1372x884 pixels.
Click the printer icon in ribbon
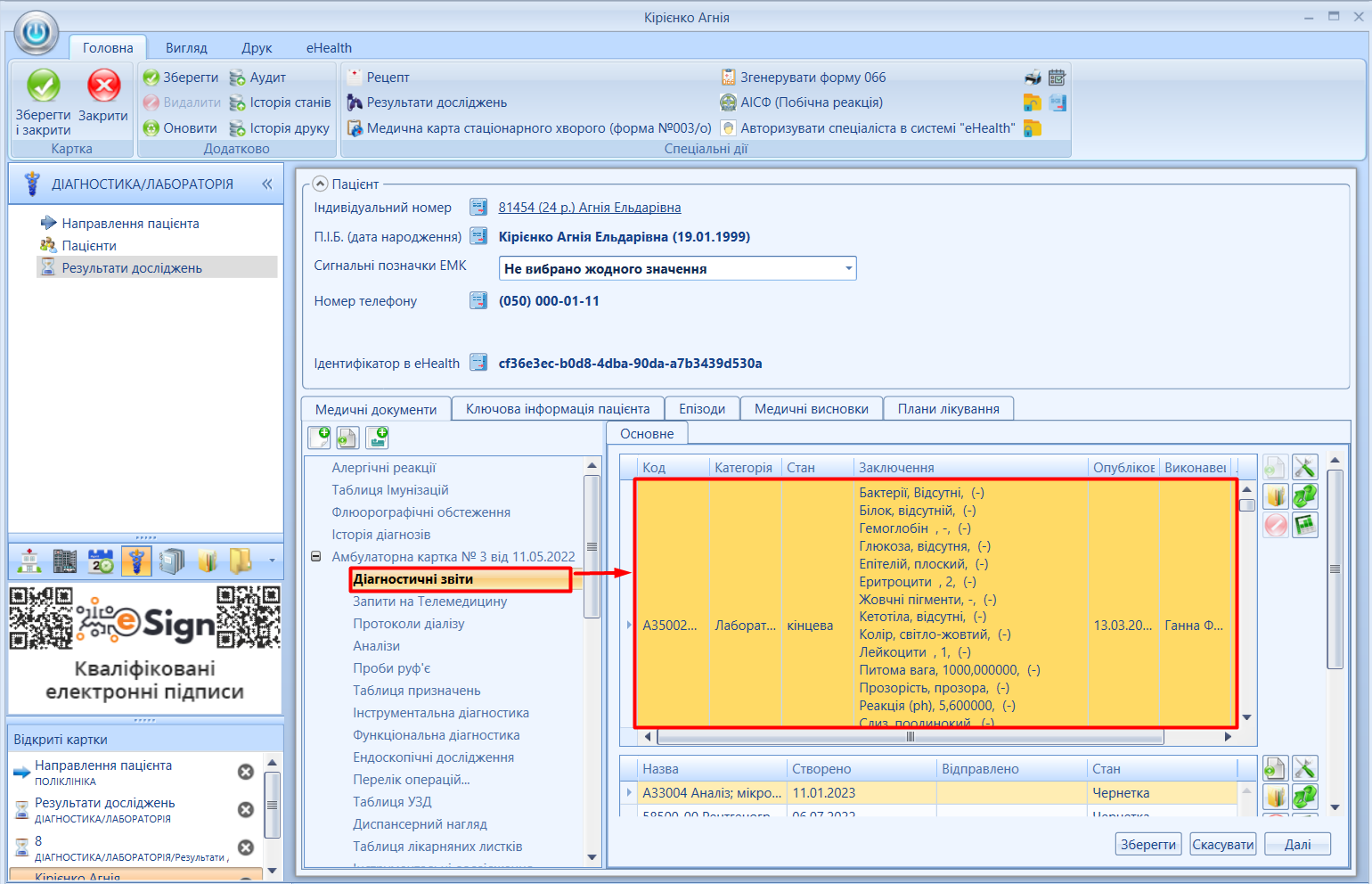[x=1033, y=78]
